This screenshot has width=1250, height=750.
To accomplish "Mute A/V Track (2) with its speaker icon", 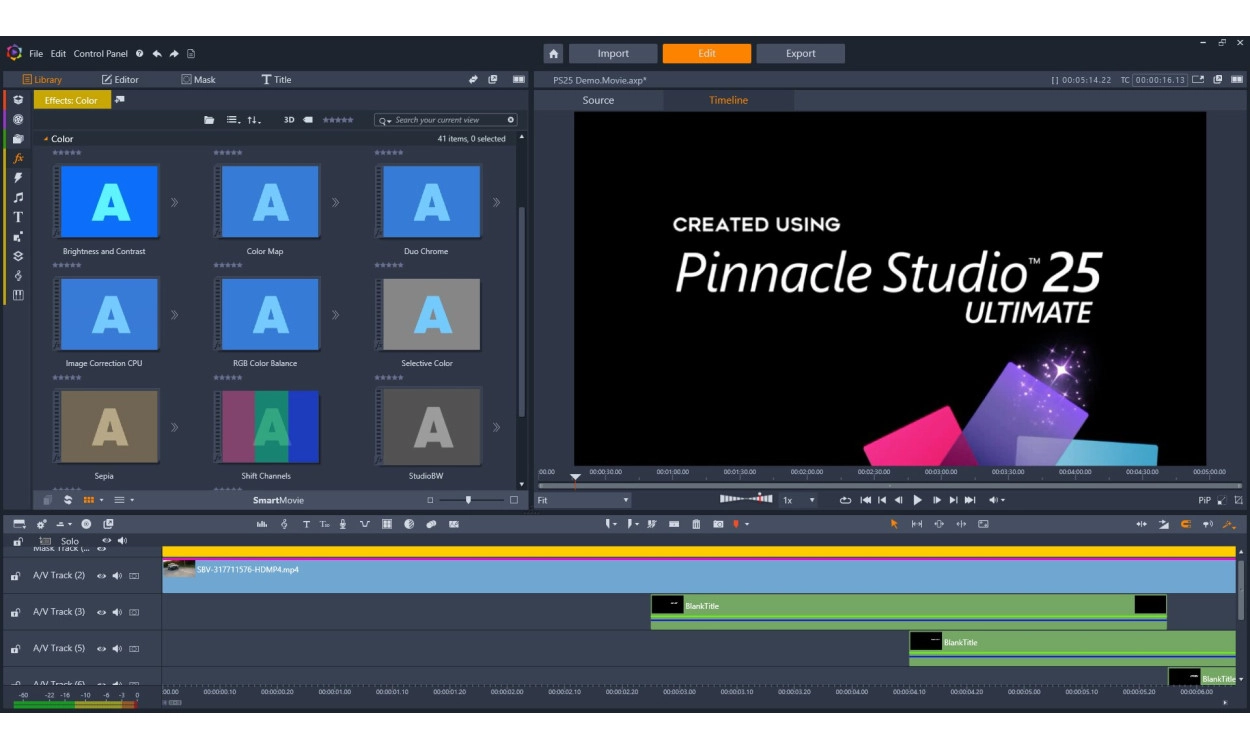I will (x=117, y=576).
